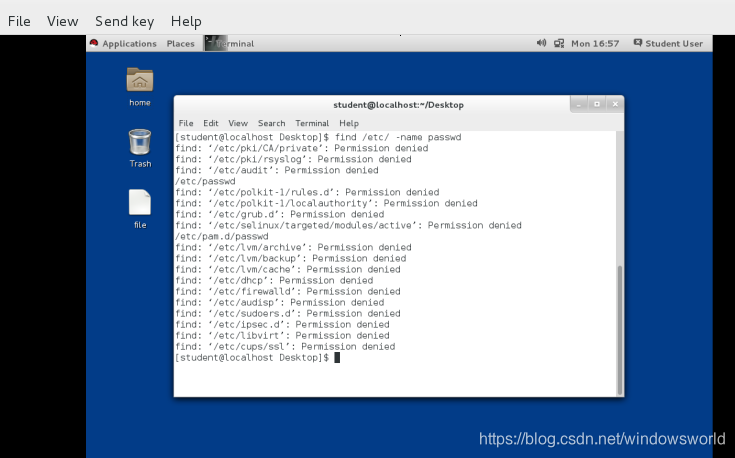
Task: Maximize the terminal window
Action: 597,104
